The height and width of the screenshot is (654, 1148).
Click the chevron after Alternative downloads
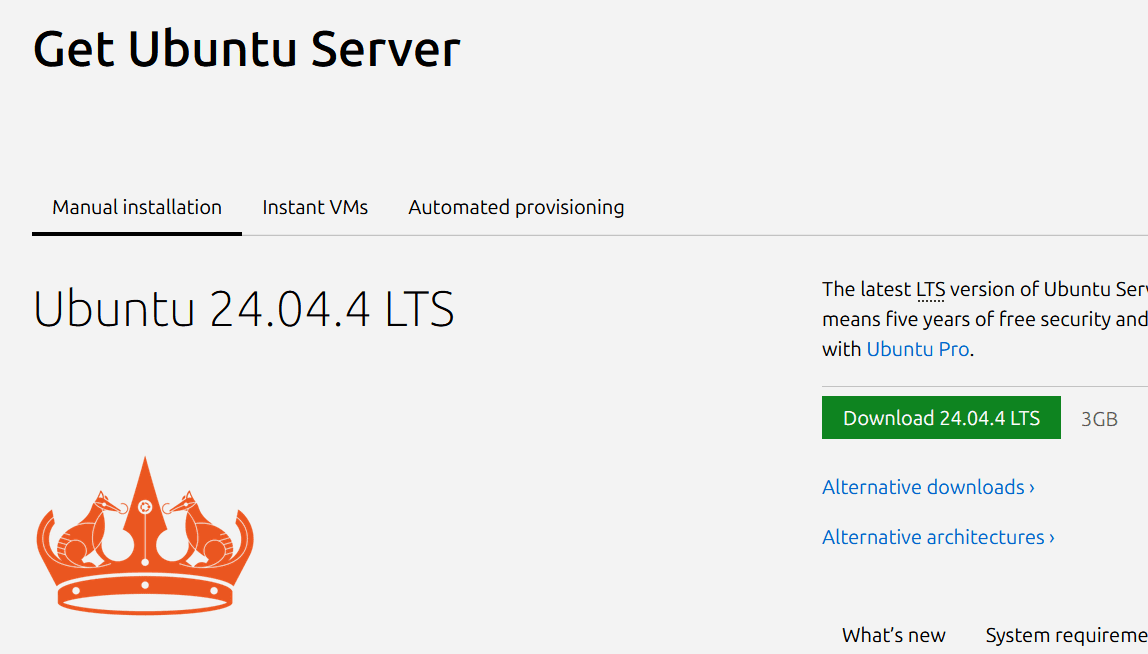[1032, 488]
